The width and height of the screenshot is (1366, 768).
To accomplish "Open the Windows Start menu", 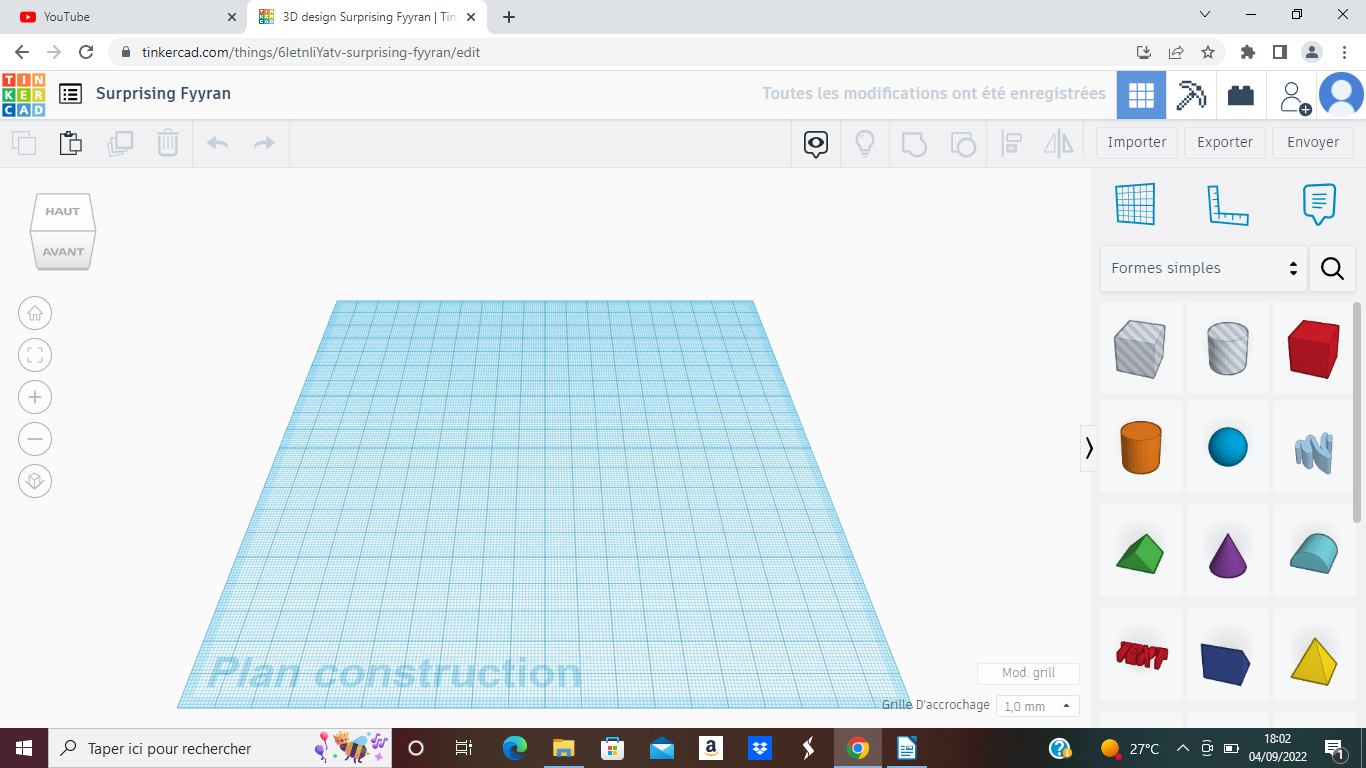I will click(23, 748).
